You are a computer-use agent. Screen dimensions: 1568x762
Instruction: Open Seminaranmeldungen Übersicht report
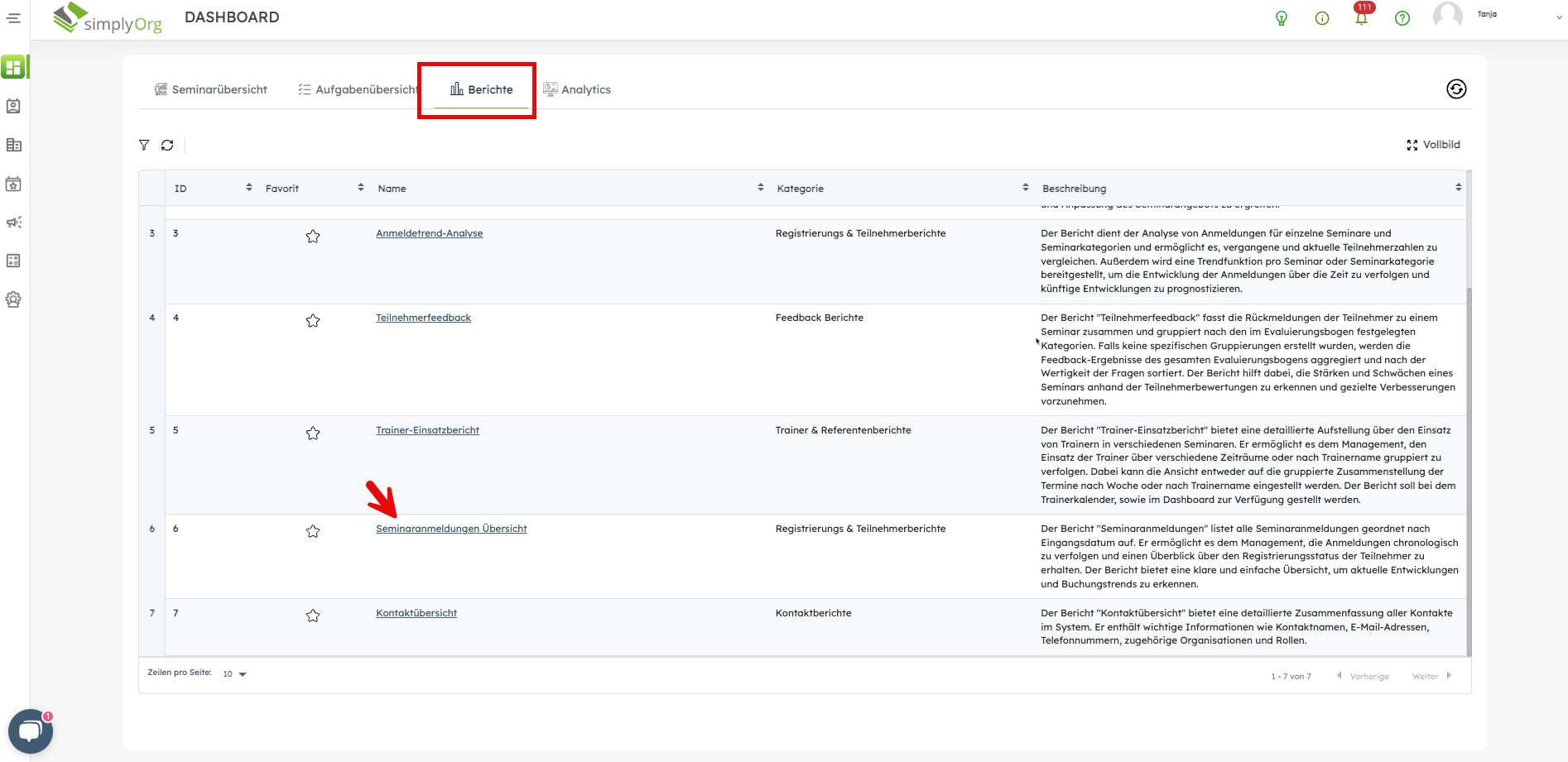[x=451, y=529]
